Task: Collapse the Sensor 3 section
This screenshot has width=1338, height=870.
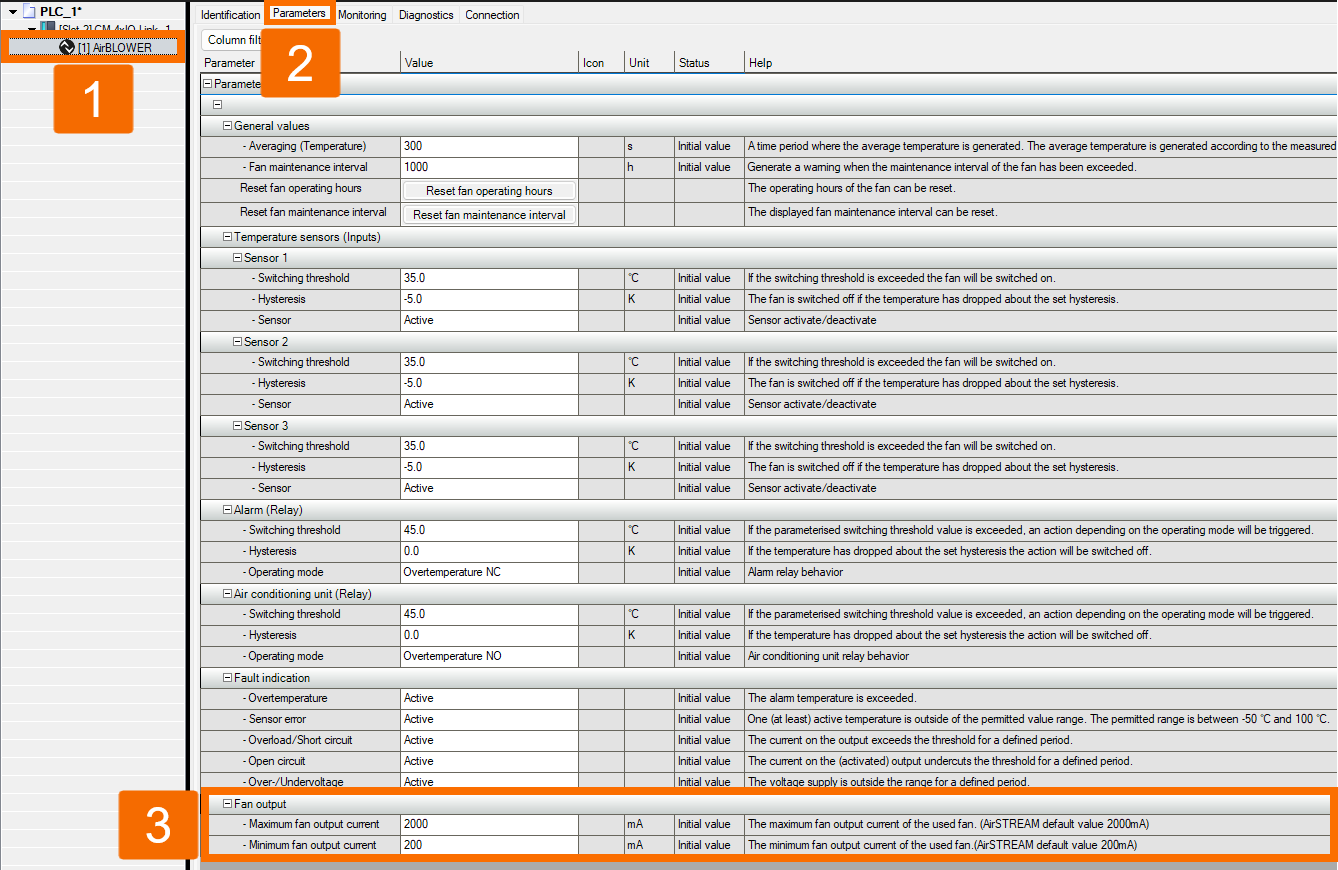Action: pyautogui.click(x=237, y=426)
